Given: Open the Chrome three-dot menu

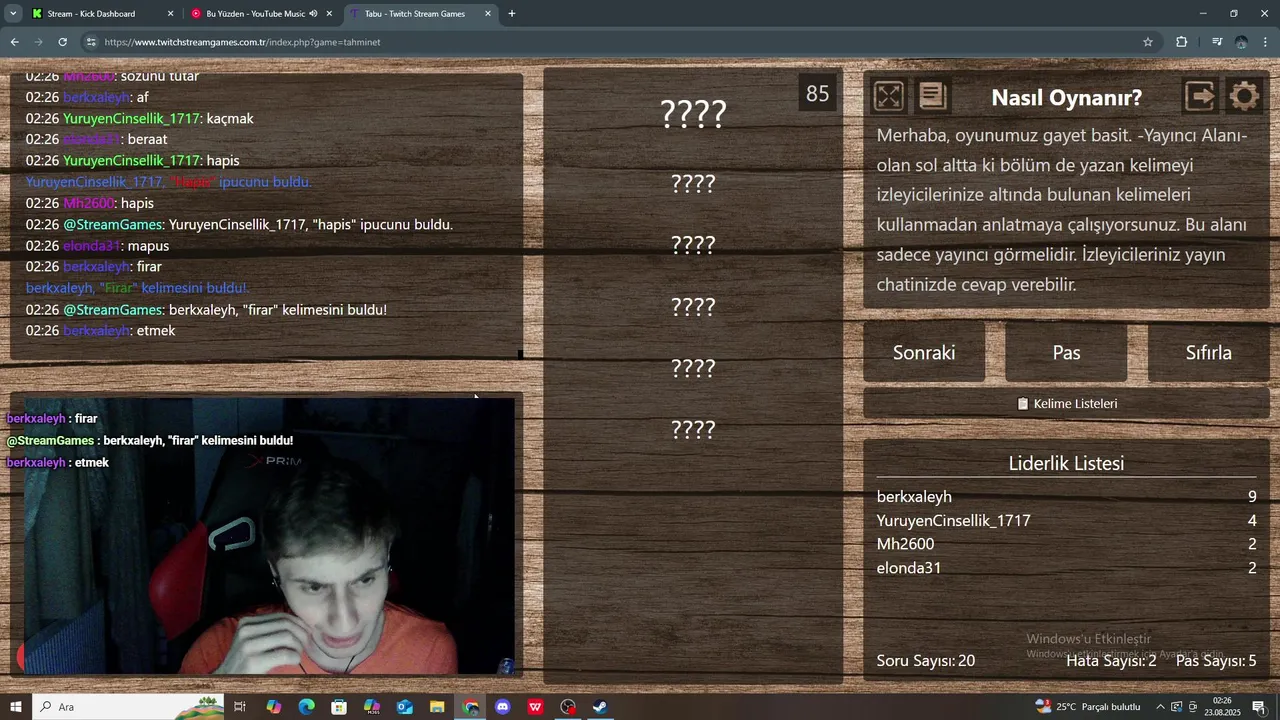Looking at the screenshot, I should tap(1266, 42).
